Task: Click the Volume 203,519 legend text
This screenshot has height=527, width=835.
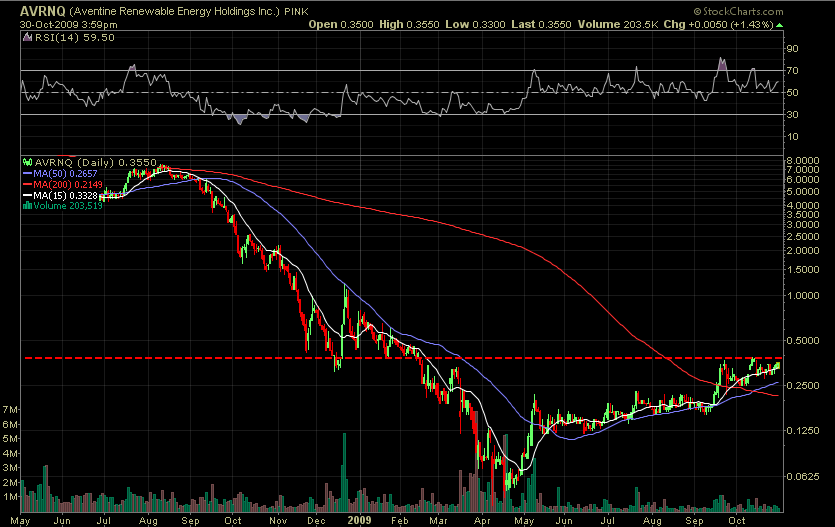Action: 68,205
